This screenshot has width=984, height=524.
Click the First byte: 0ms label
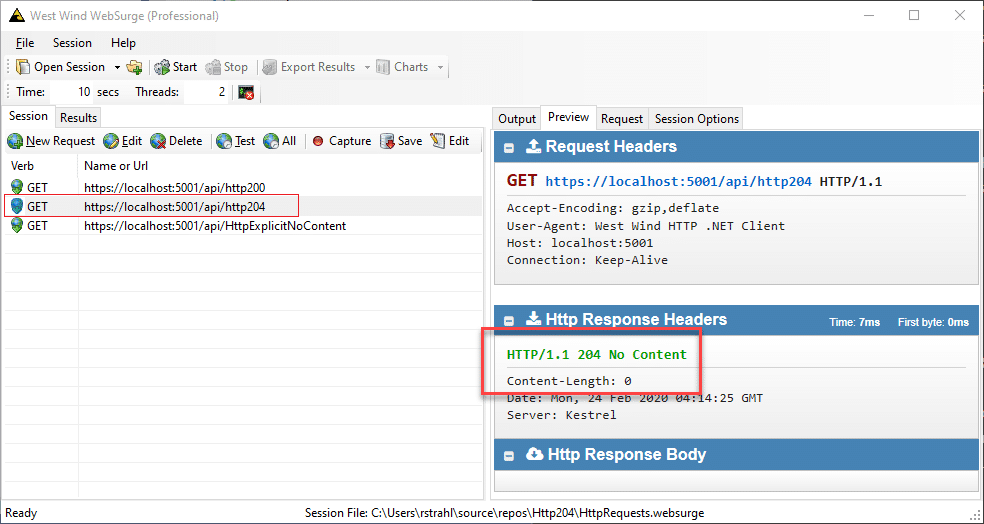pyautogui.click(x=934, y=322)
